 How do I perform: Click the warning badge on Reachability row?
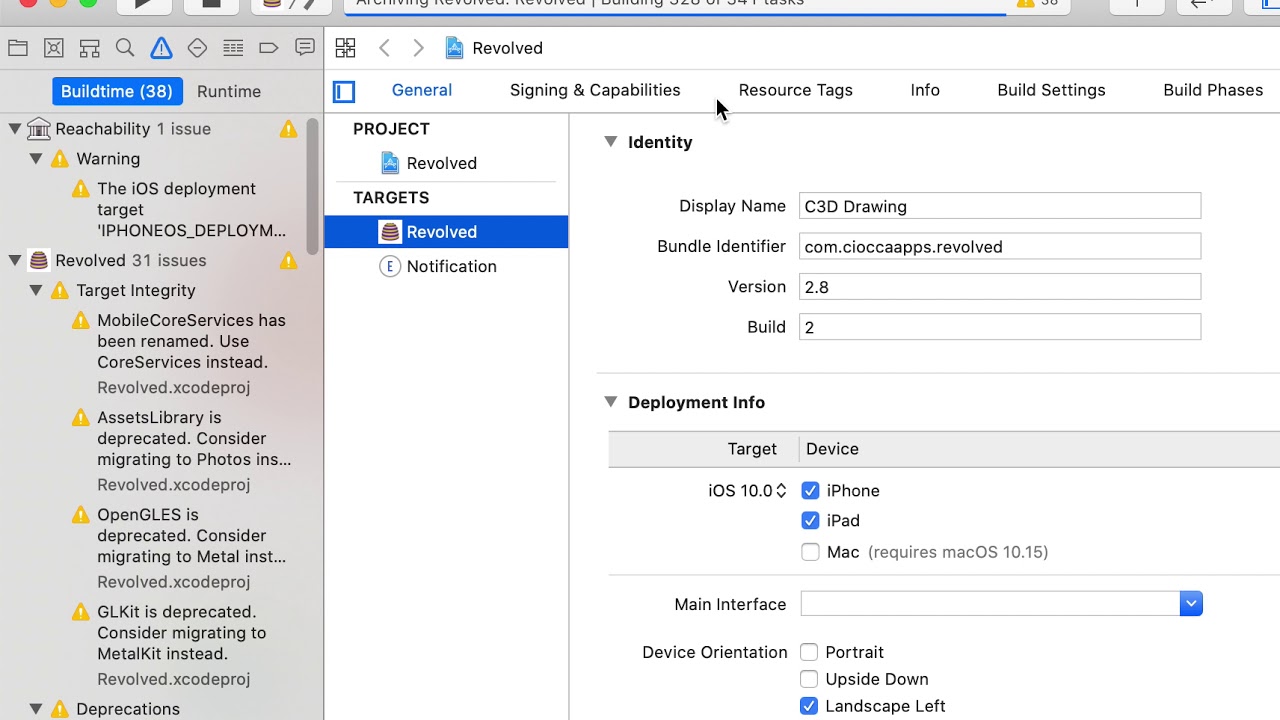tap(289, 129)
